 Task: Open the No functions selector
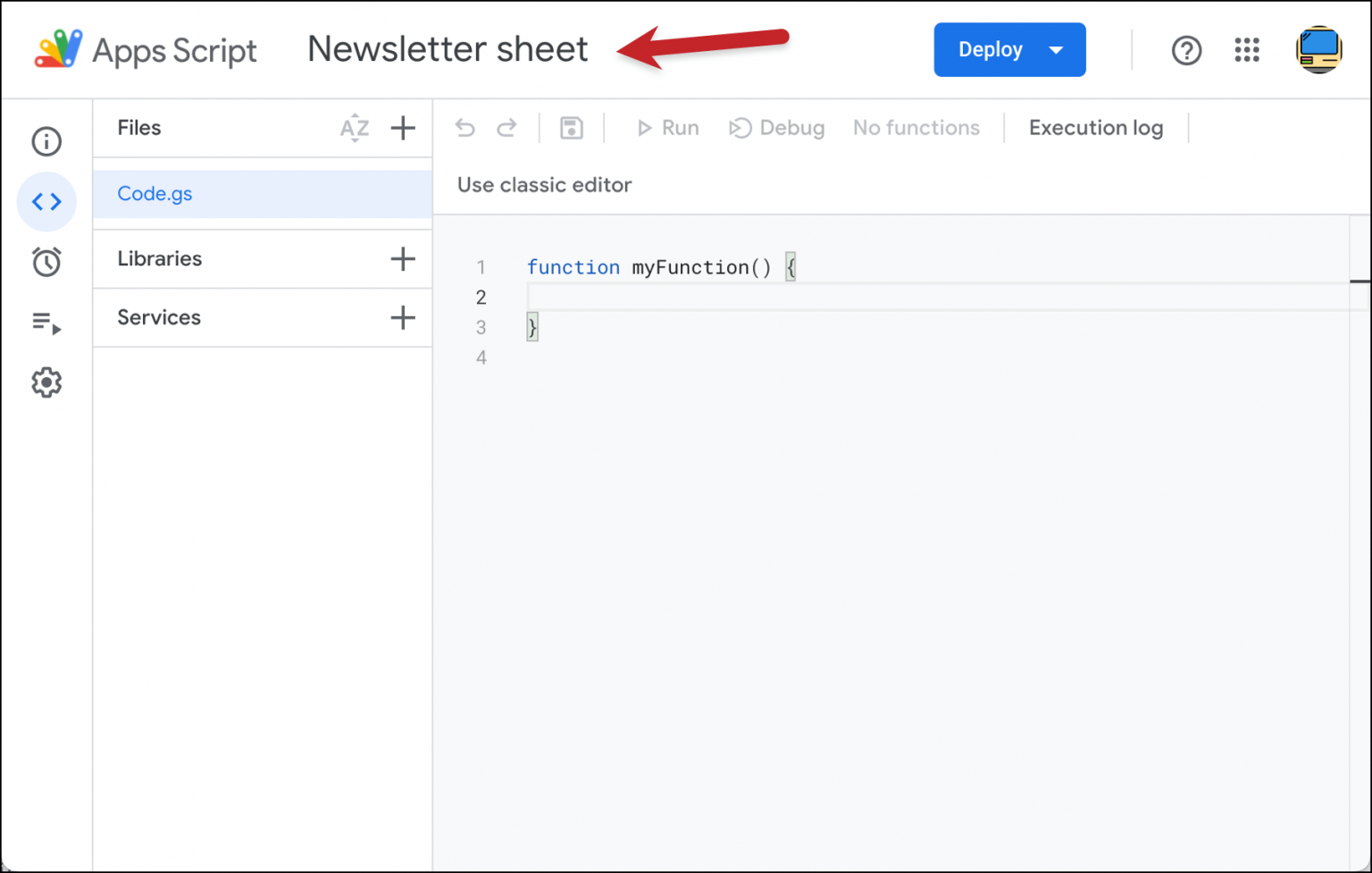pyautogui.click(x=916, y=128)
